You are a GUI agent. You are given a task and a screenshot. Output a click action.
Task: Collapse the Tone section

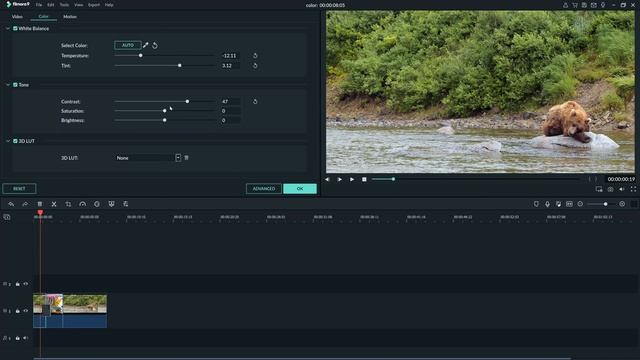(8, 85)
